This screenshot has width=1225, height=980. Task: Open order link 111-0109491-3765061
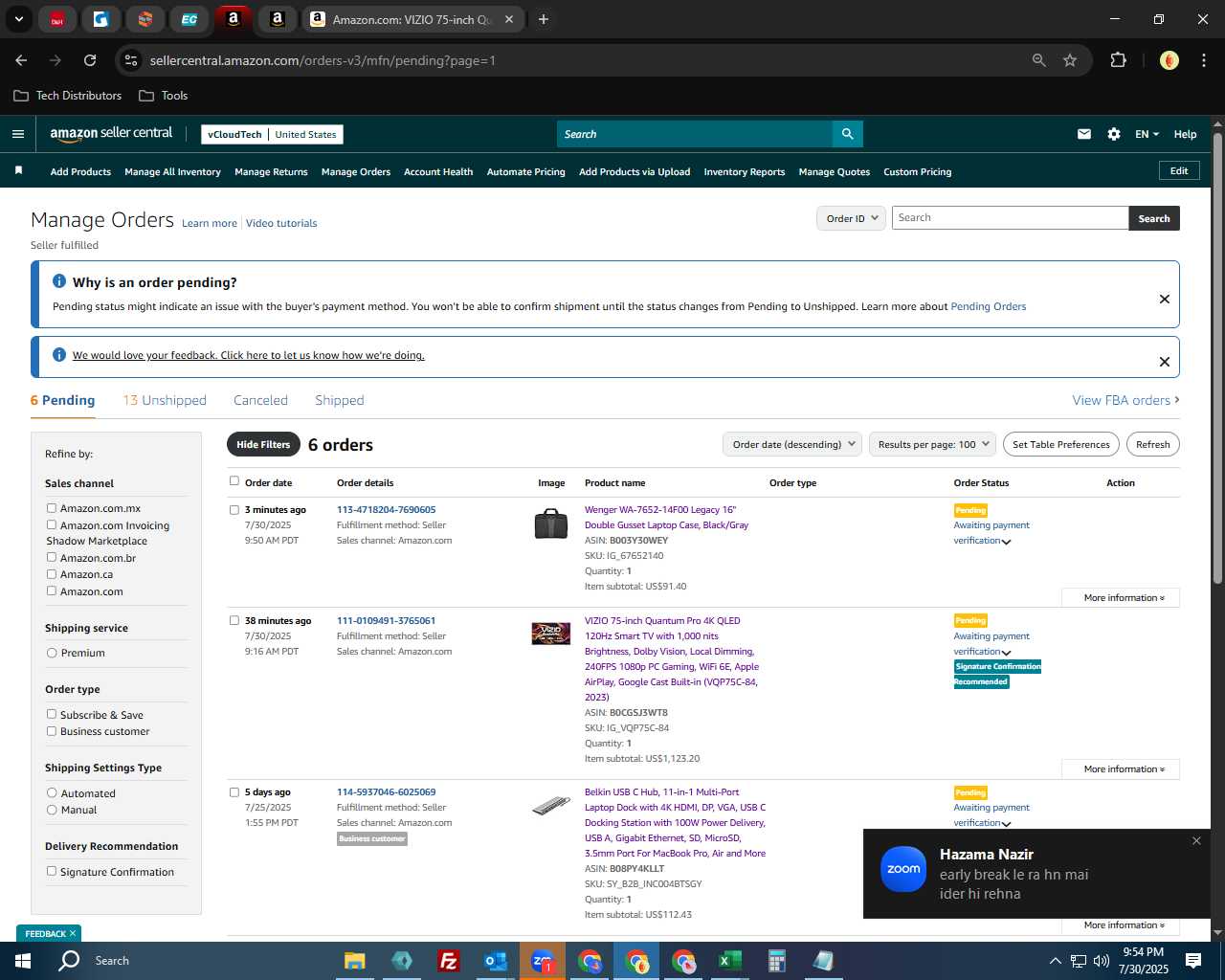click(x=386, y=620)
